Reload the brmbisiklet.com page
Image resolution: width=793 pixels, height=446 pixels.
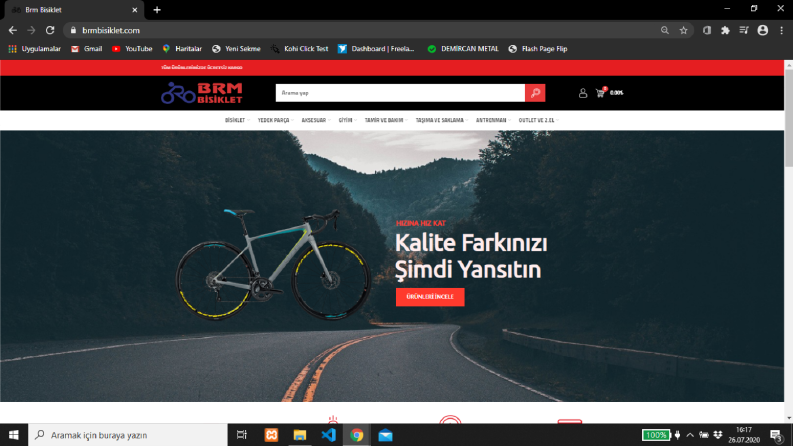(x=50, y=30)
